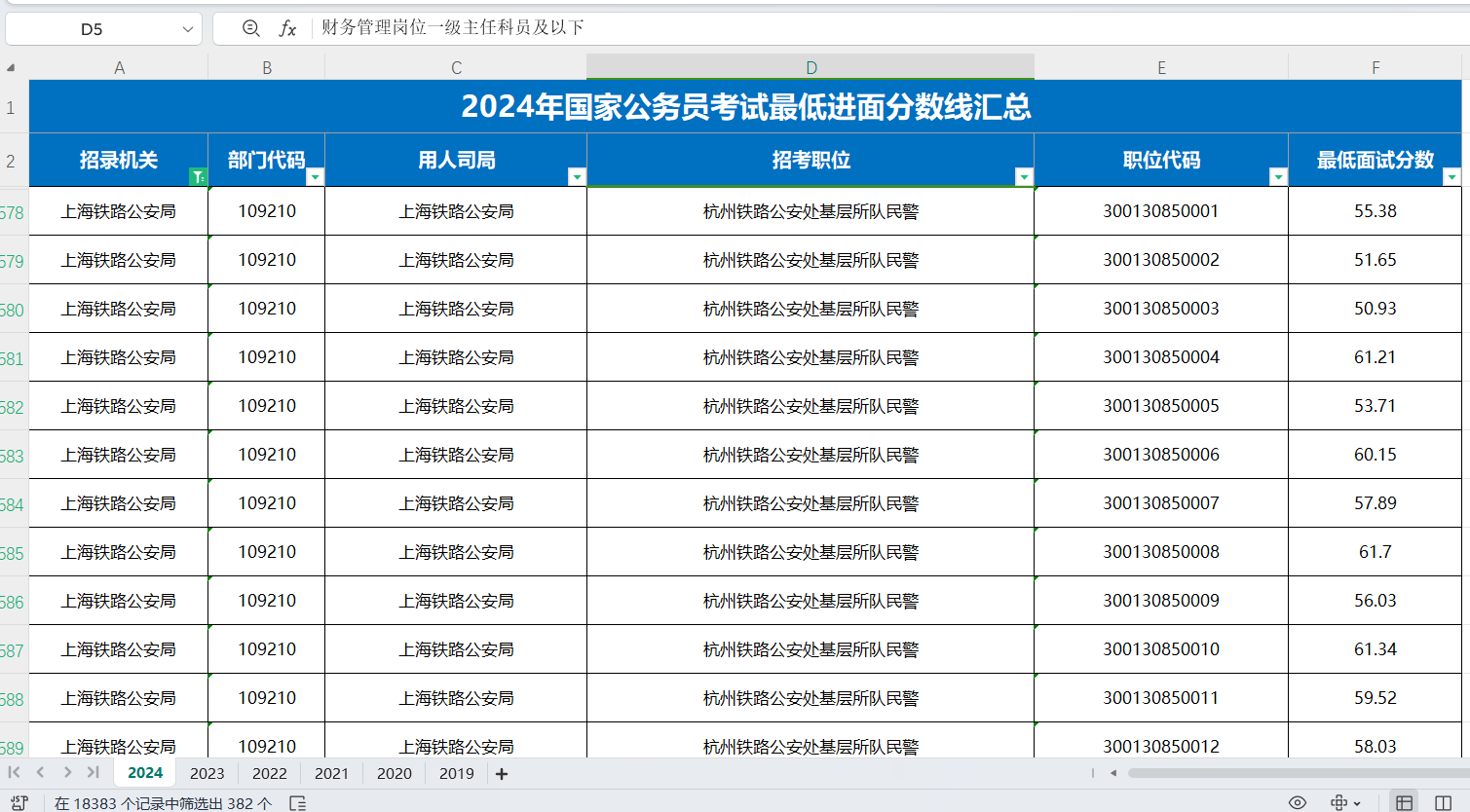Click the list icon beside filter count
1470x812 pixels.
298,802
